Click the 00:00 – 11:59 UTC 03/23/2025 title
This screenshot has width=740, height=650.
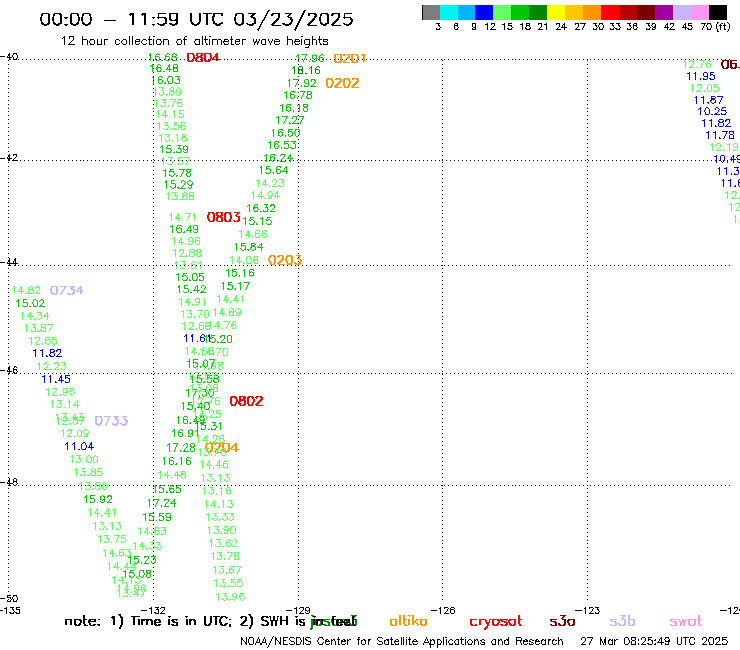[196, 19]
